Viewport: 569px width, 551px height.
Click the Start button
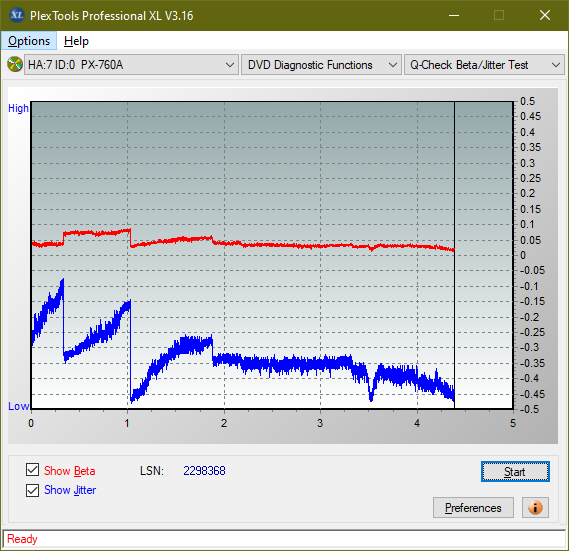click(515, 472)
